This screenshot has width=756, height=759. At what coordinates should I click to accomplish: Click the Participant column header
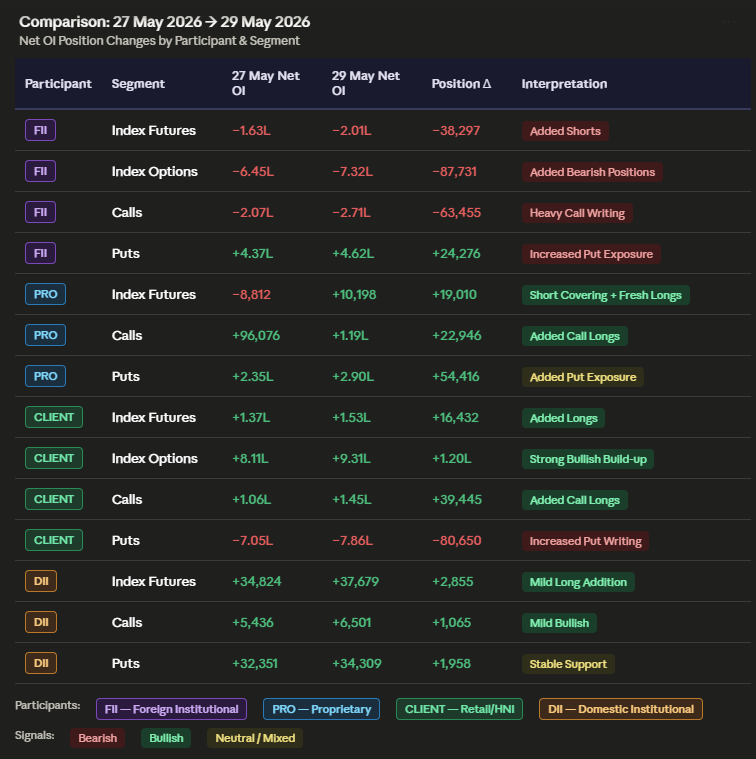click(58, 84)
